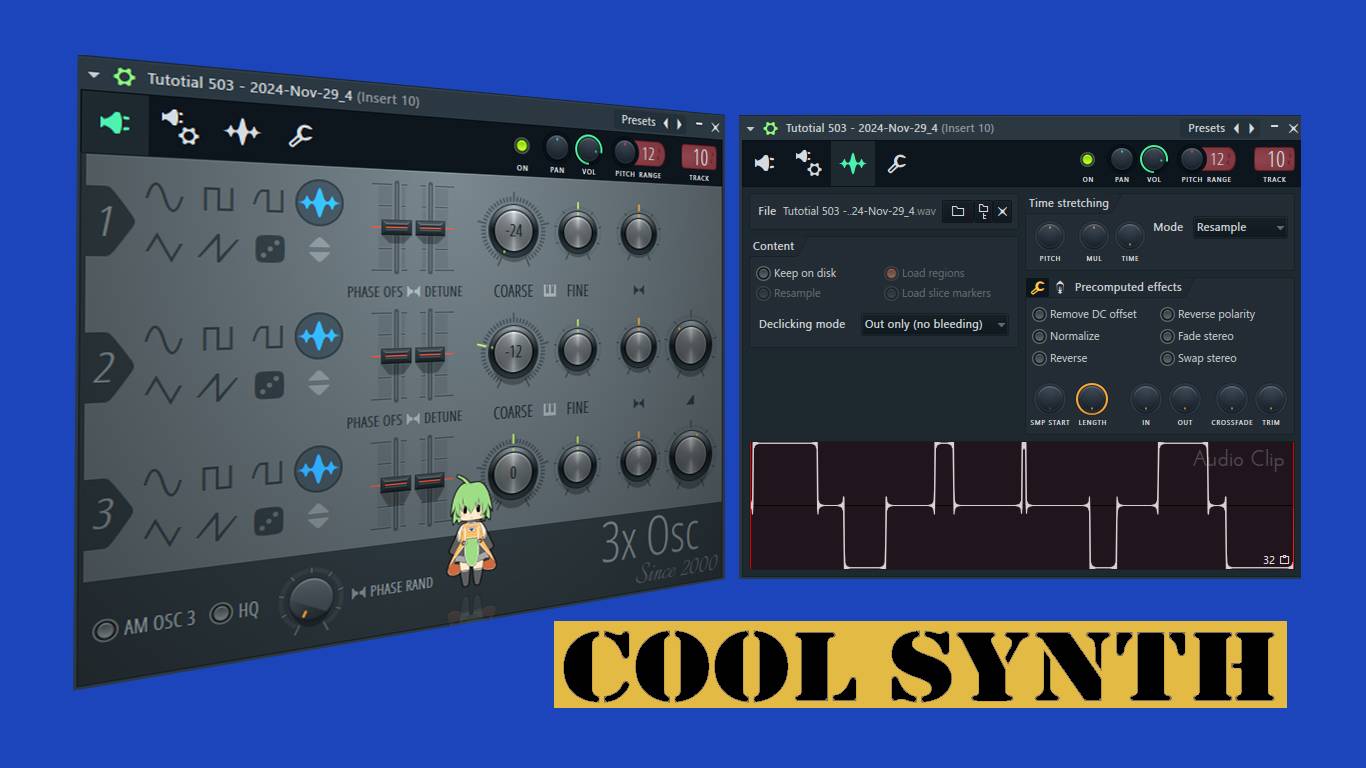Image resolution: width=1366 pixels, height=768 pixels.
Task: Click gear icon in 3x Osc title bar
Action: click(124, 77)
